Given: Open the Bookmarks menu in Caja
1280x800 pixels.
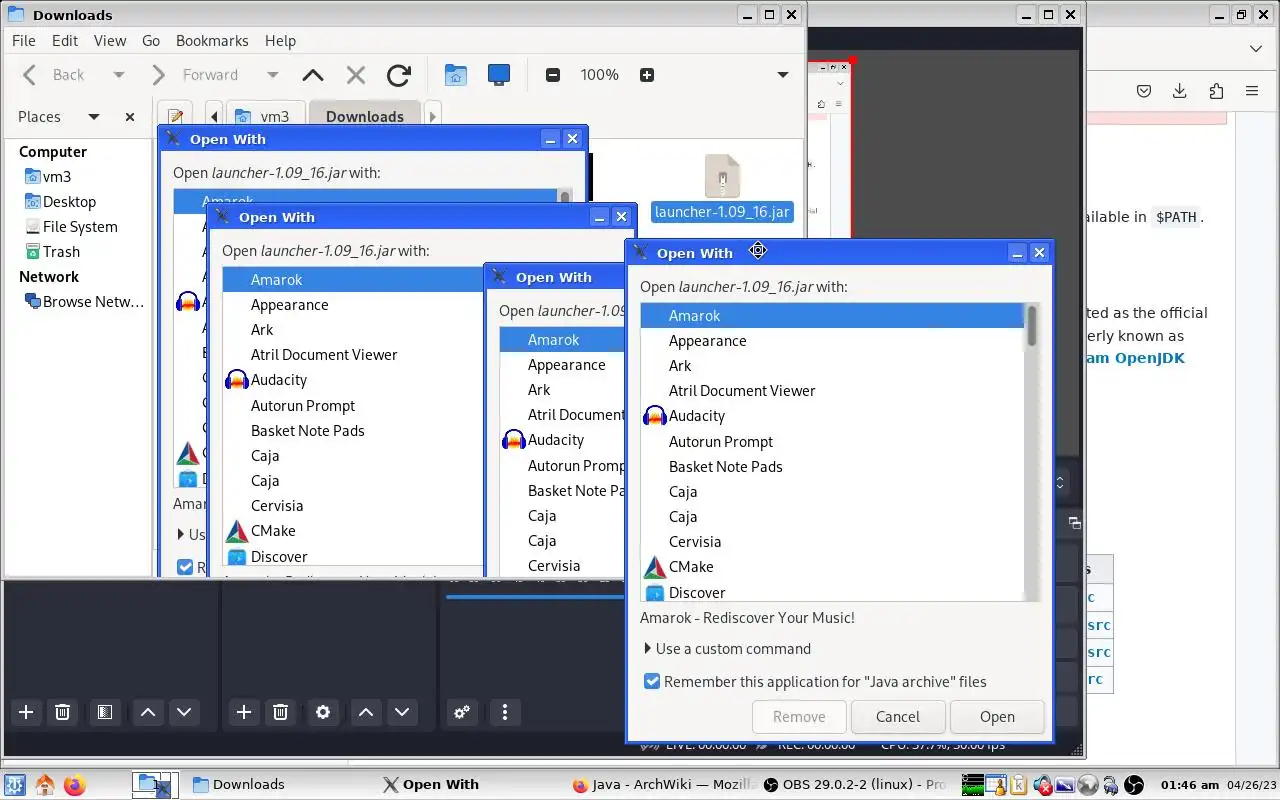Looking at the screenshot, I should (212, 40).
